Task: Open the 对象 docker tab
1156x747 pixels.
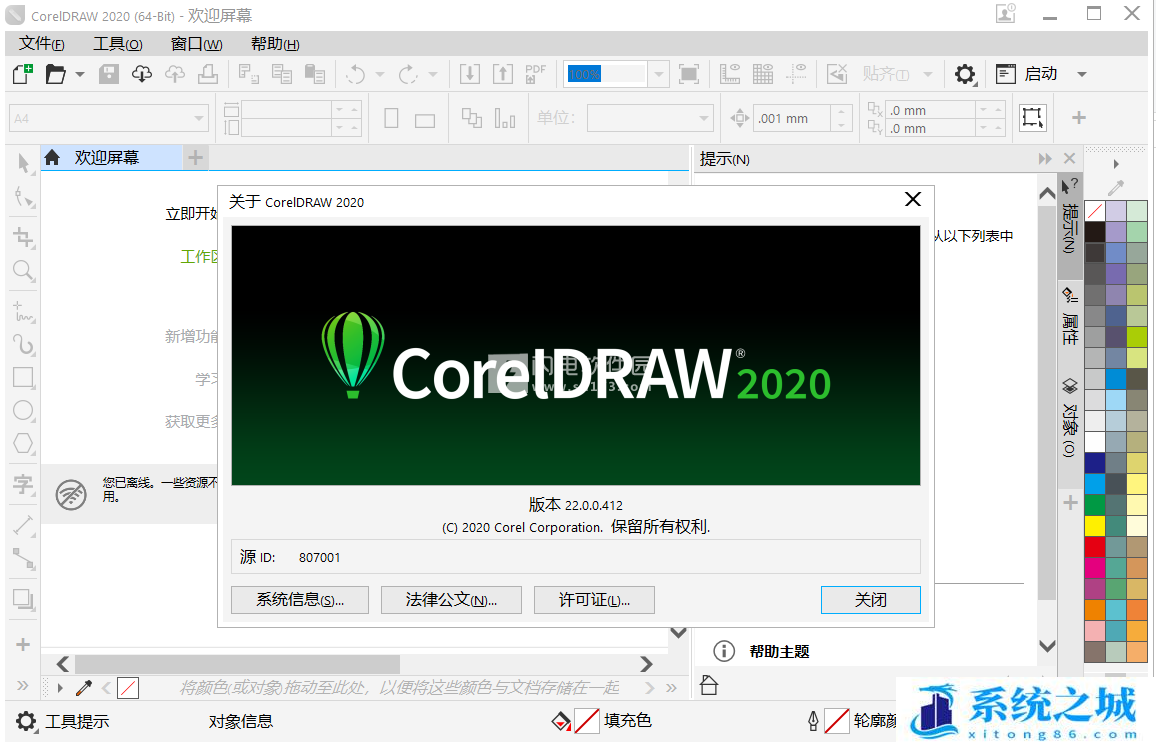Action: click(x=1070, y=419)
